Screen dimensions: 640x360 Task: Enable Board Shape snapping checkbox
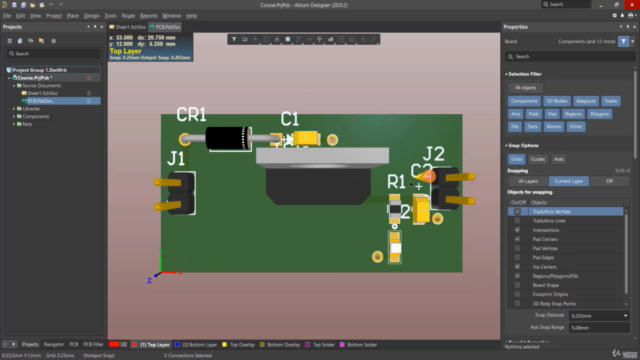click(x=517, y=285)
